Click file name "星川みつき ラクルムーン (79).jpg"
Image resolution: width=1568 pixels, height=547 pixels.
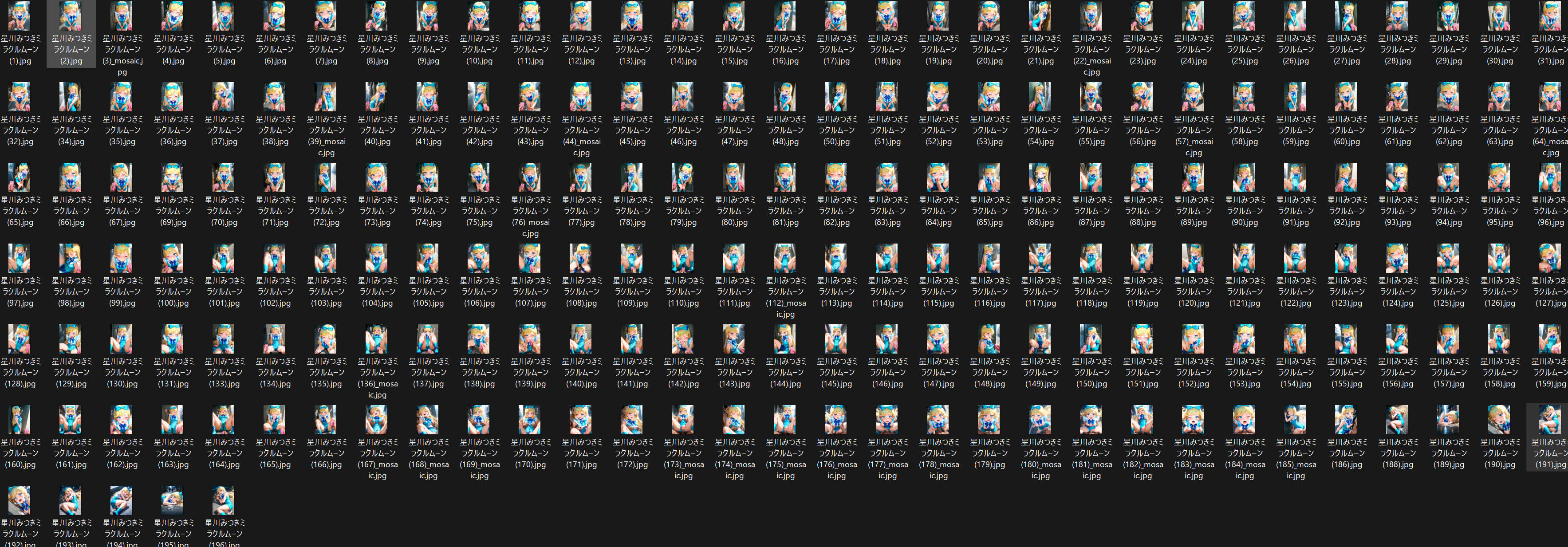pyautogui.click(x=684, y=211)
